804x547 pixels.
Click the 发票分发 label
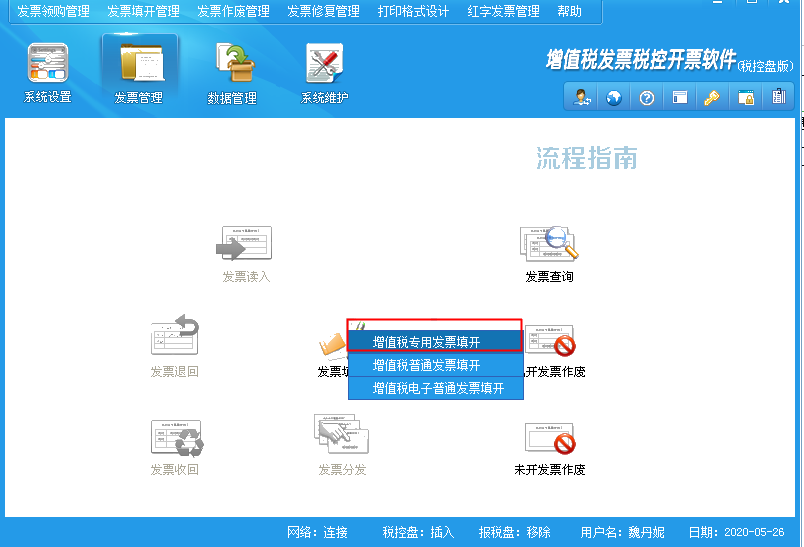point(342,470)
